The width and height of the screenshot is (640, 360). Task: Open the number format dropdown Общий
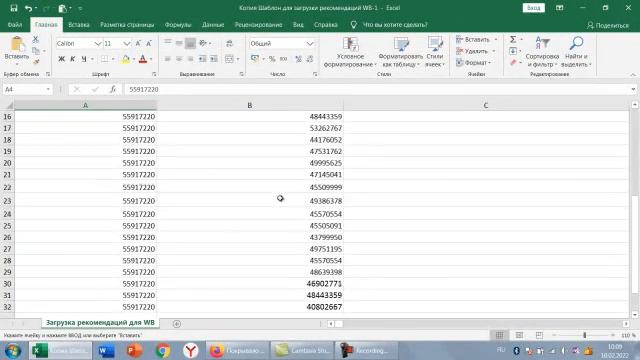click(x=310, y=43)
